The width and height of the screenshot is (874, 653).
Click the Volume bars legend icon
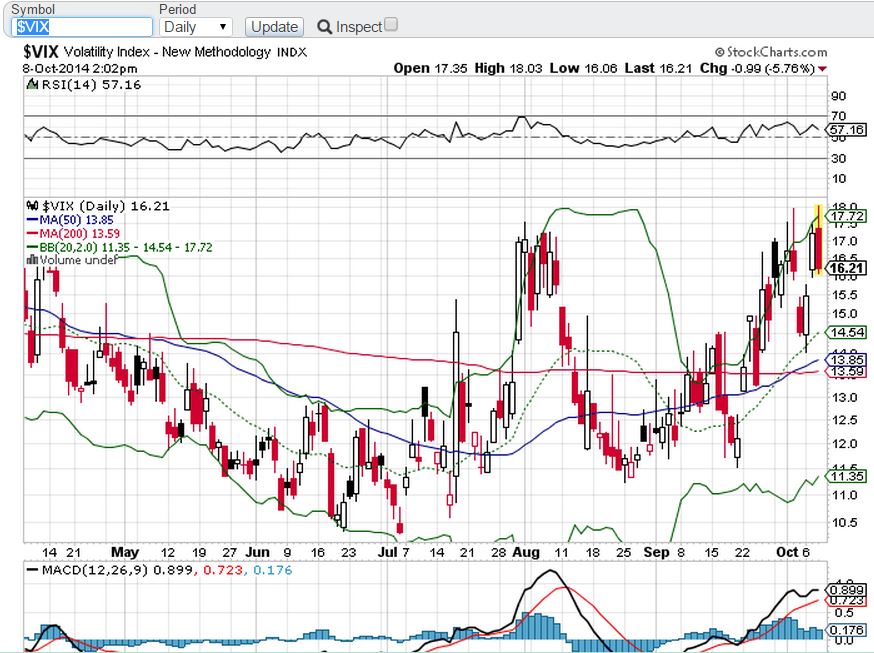coord(32,260)
